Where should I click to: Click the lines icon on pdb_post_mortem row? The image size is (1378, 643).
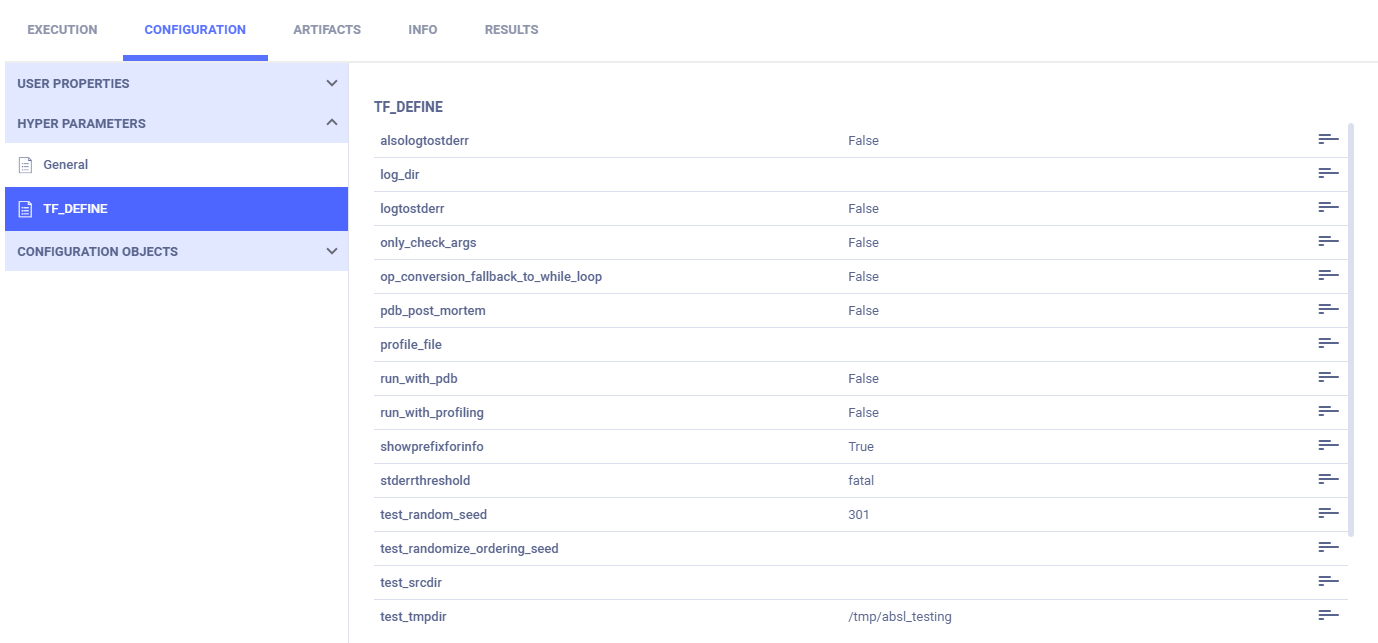pos(1328,310)
